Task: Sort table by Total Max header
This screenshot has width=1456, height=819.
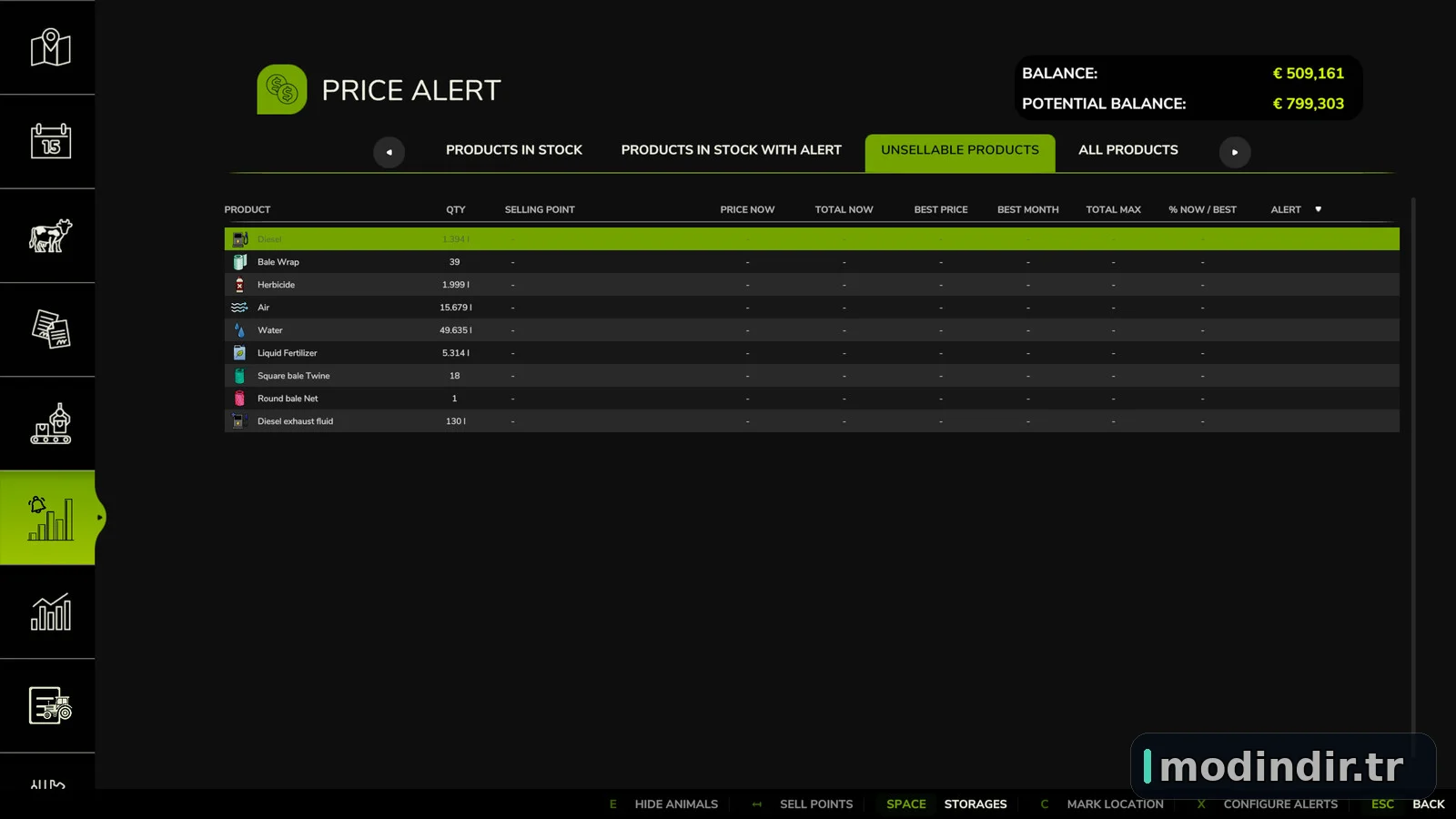Action: pos(1113,209)
